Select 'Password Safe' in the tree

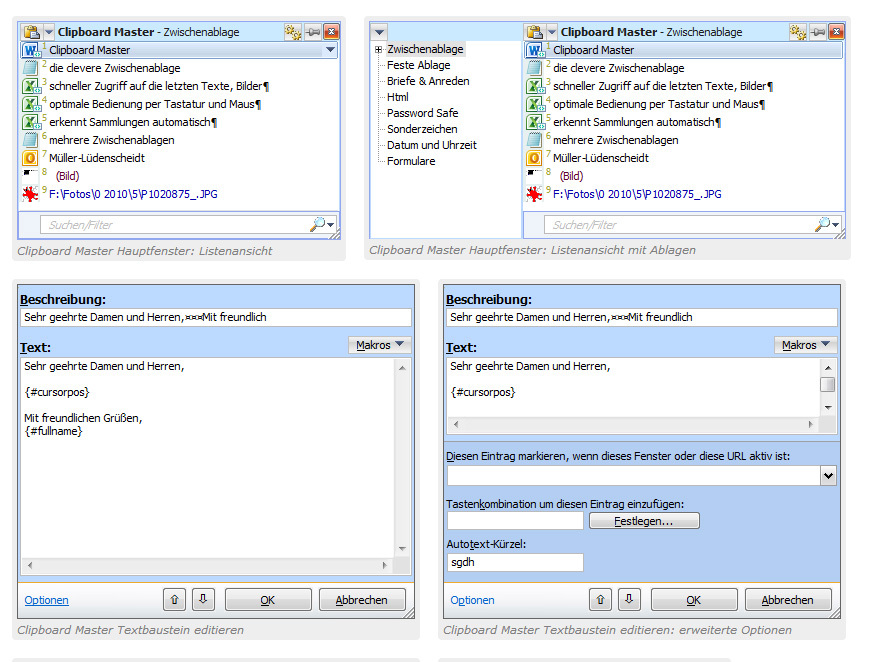422,113
